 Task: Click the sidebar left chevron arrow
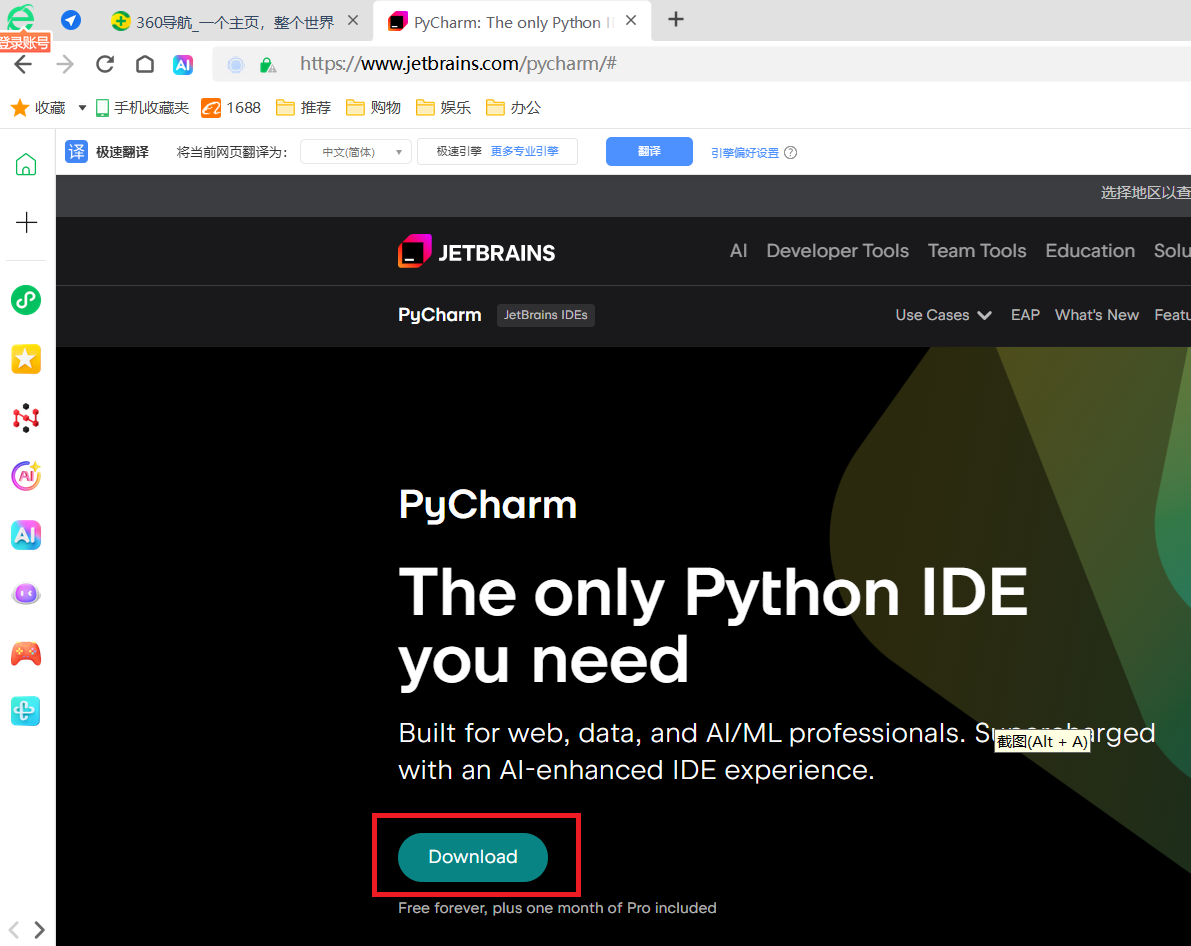(14, 929)
